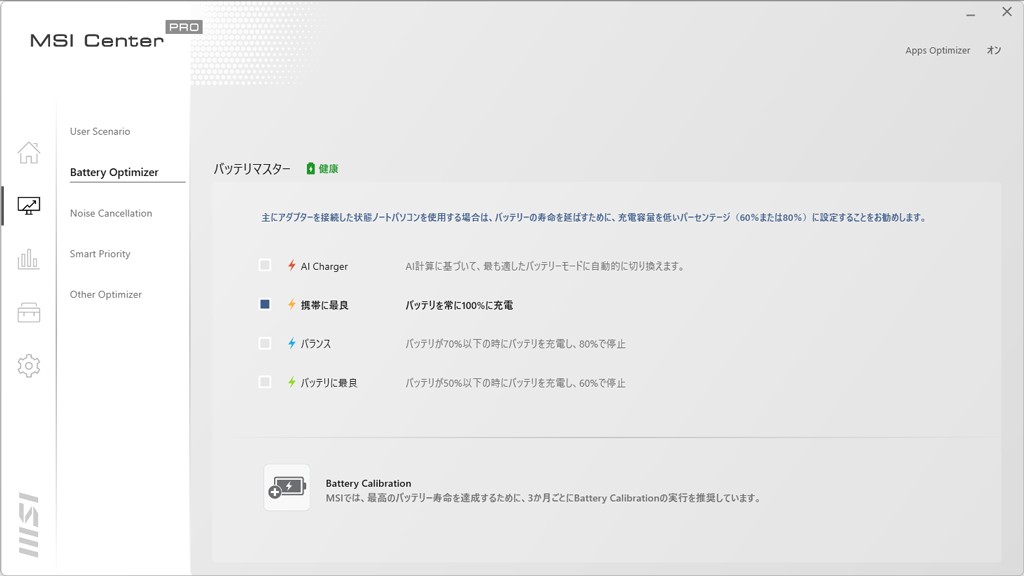This screenshot has width=1024, height=576.
Task: Check the バランス mode checkbox
Action: pyautogui.click(x=264, y=344)
